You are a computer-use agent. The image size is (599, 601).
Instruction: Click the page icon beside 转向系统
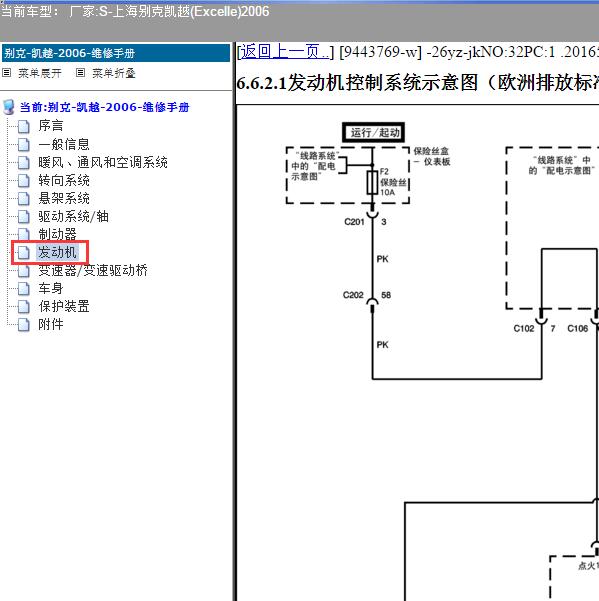tap(24, 181)
